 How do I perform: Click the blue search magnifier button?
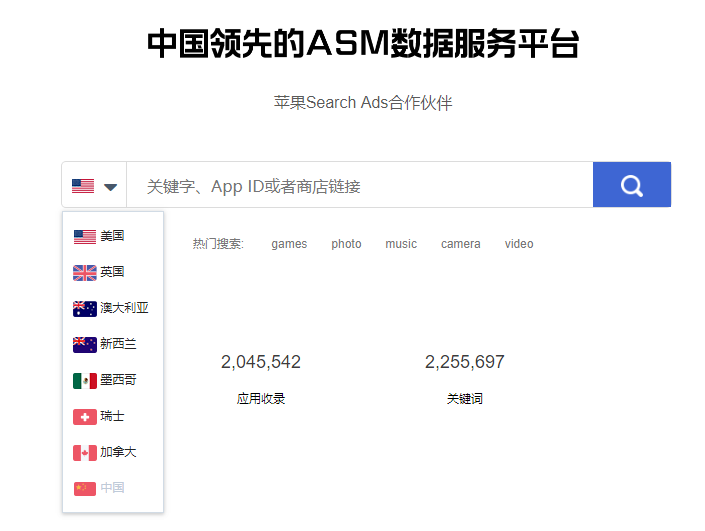tap(632, 185)
